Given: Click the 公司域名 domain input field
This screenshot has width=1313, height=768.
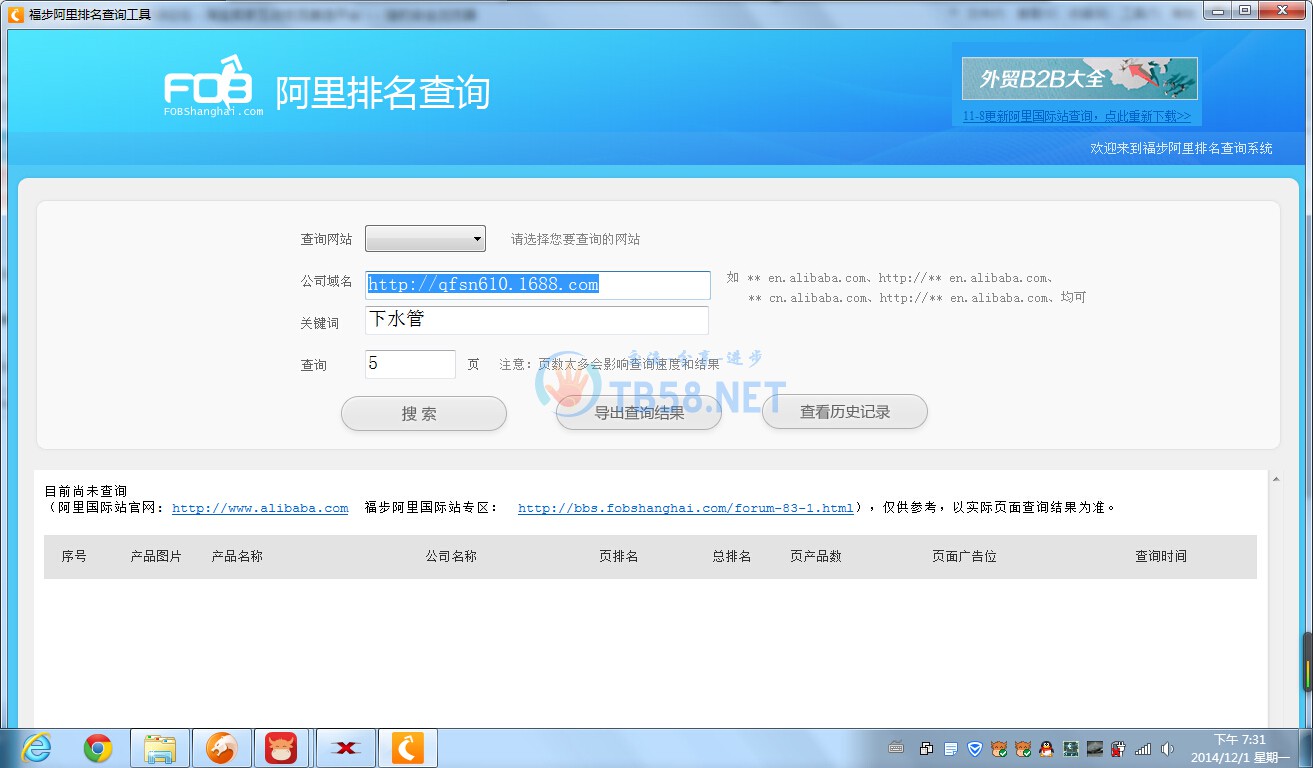Looking at the screenshot, I should click(x=537, y=285).
